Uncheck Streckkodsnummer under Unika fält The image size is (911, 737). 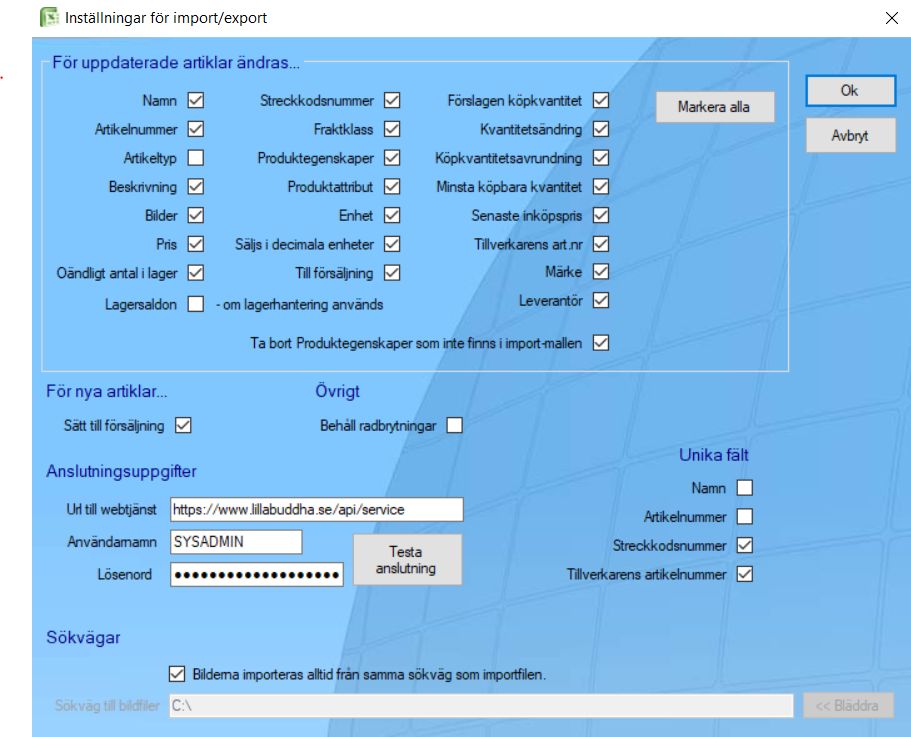[745, 545]
